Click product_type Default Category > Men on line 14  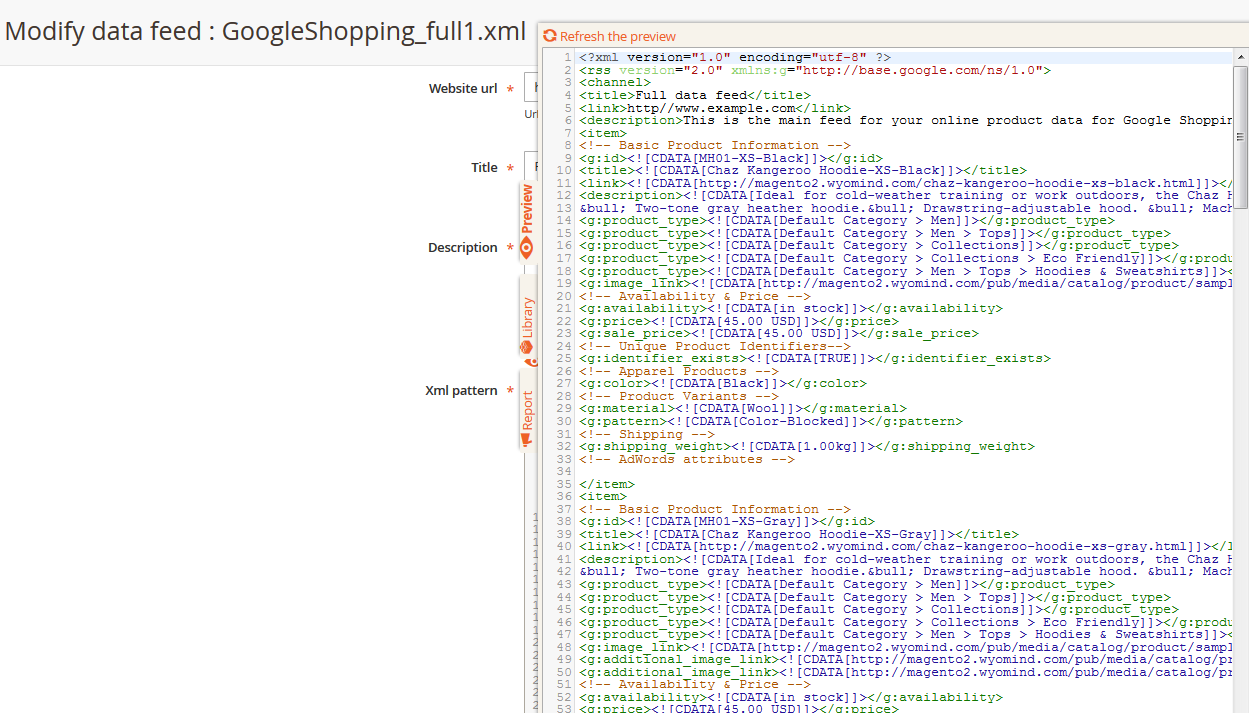pos(846,220)
